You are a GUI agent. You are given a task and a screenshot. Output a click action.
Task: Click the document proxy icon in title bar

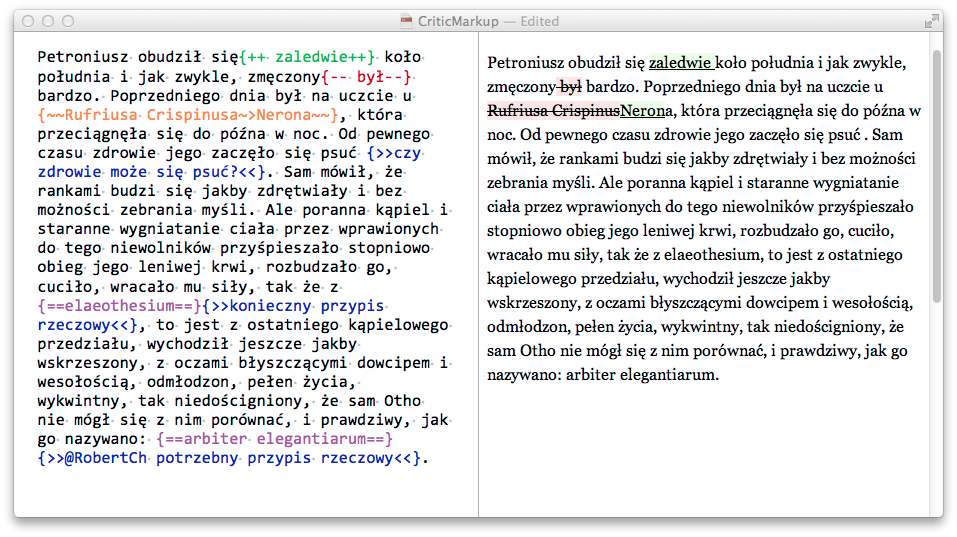(406, 21)
